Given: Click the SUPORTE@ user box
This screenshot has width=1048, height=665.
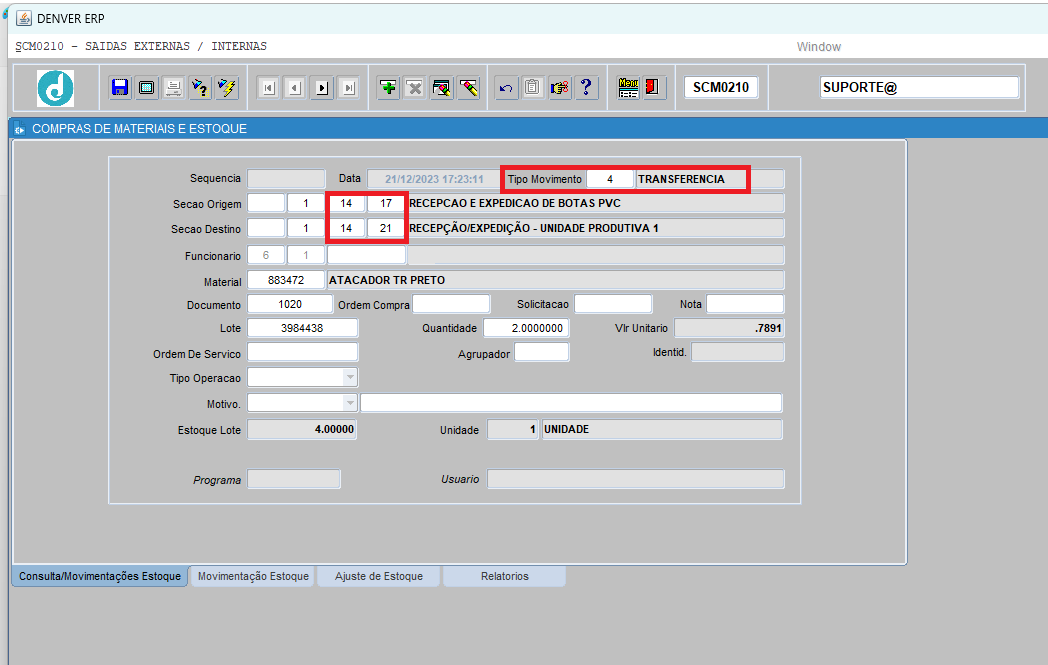Looking at the screenshot, I should pyautogui.click(x=920, y=88).
